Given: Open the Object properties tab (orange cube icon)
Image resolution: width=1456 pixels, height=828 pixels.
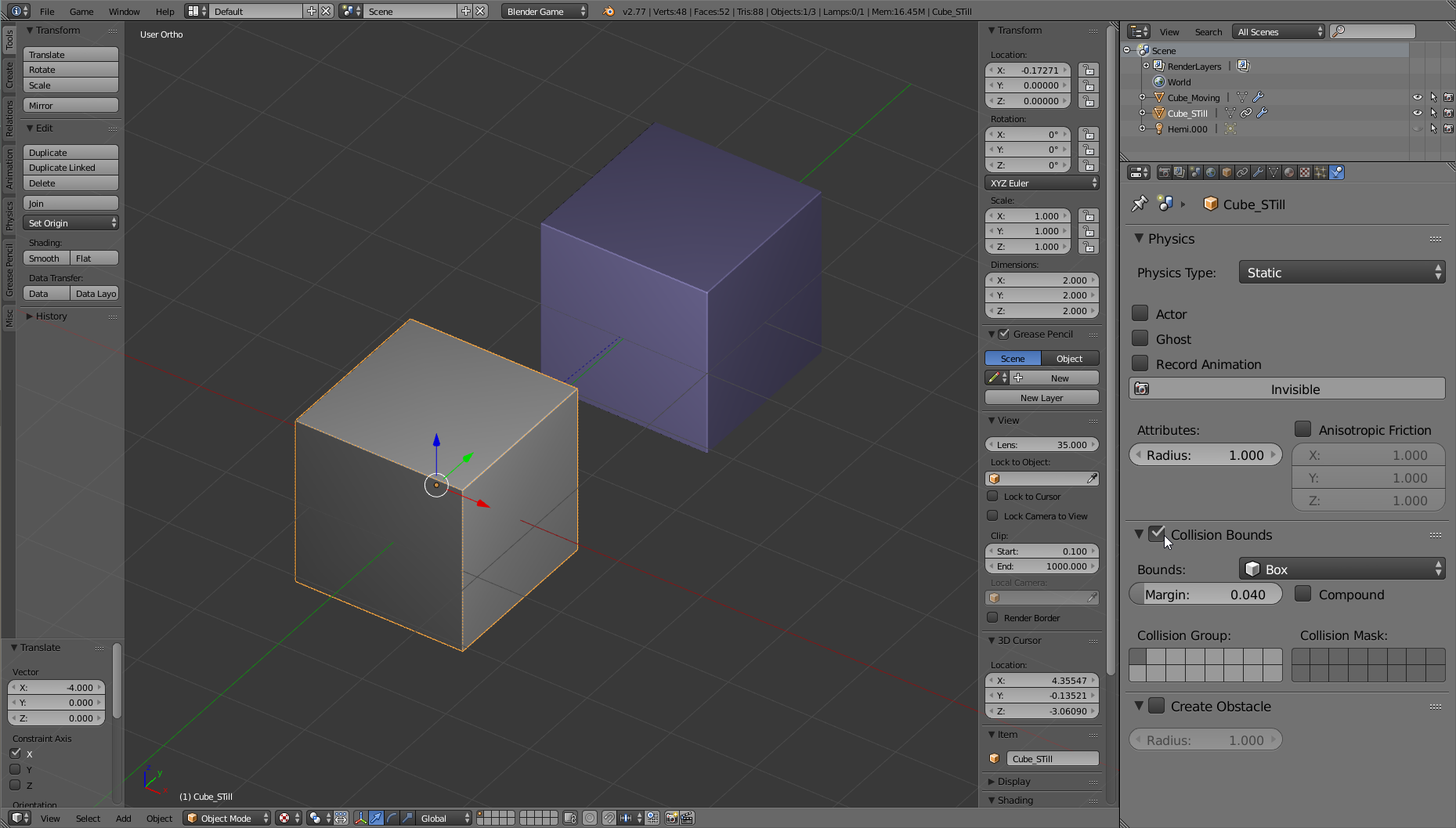Looking at the screenshot, I should (1227, 172).
